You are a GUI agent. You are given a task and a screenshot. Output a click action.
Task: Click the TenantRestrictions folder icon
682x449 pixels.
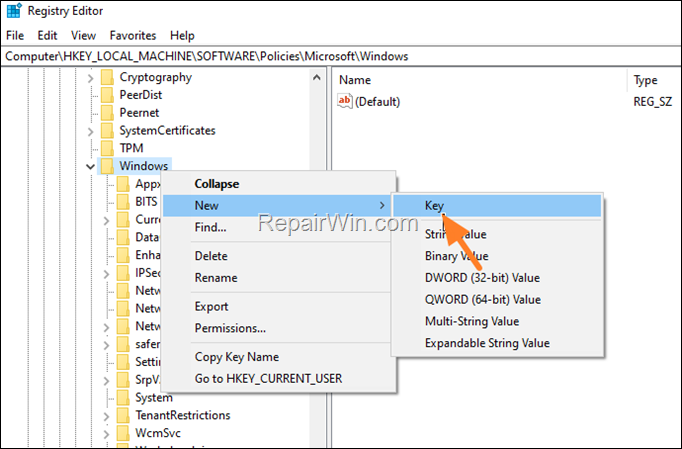pyautogui.click(x=122, y=415)
